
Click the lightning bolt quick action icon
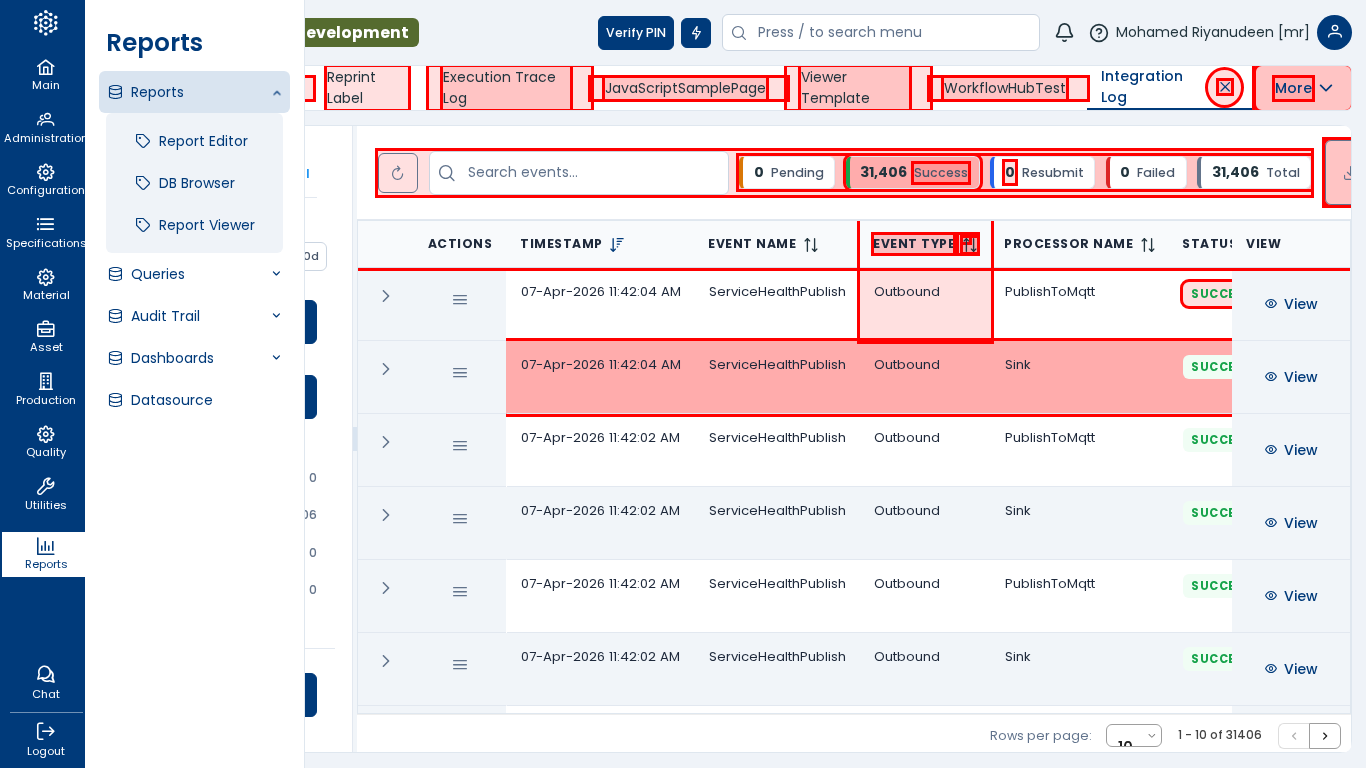[696, 33]
